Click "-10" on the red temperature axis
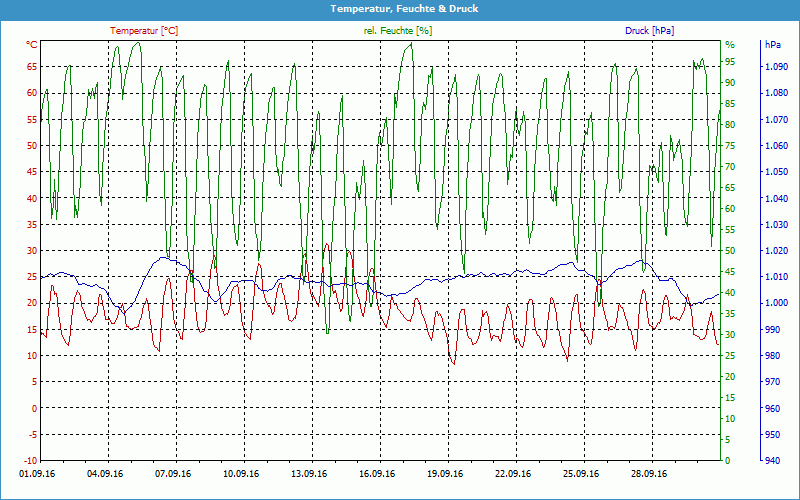Image resolution: width=800 pixels, height=500 pixels. tap(31, 461)
